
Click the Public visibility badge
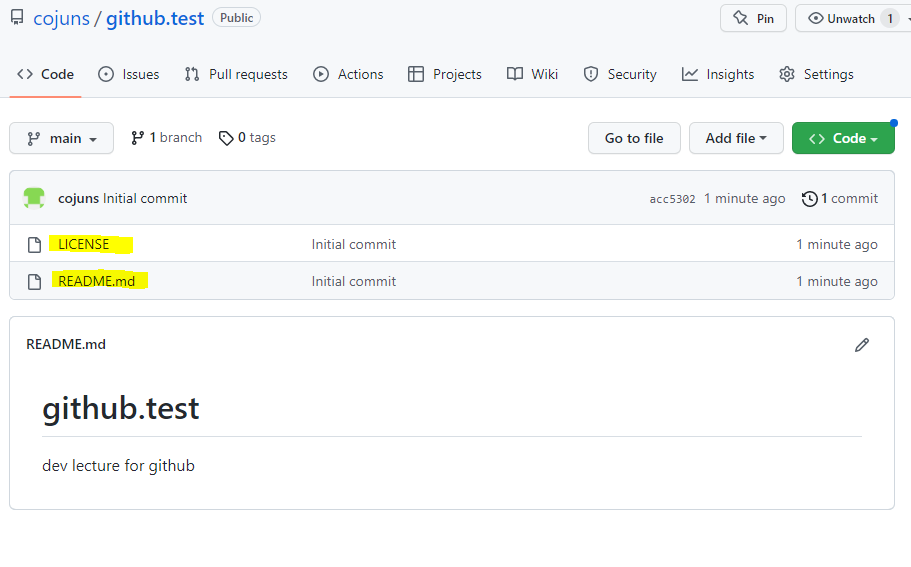click(236, 17)
